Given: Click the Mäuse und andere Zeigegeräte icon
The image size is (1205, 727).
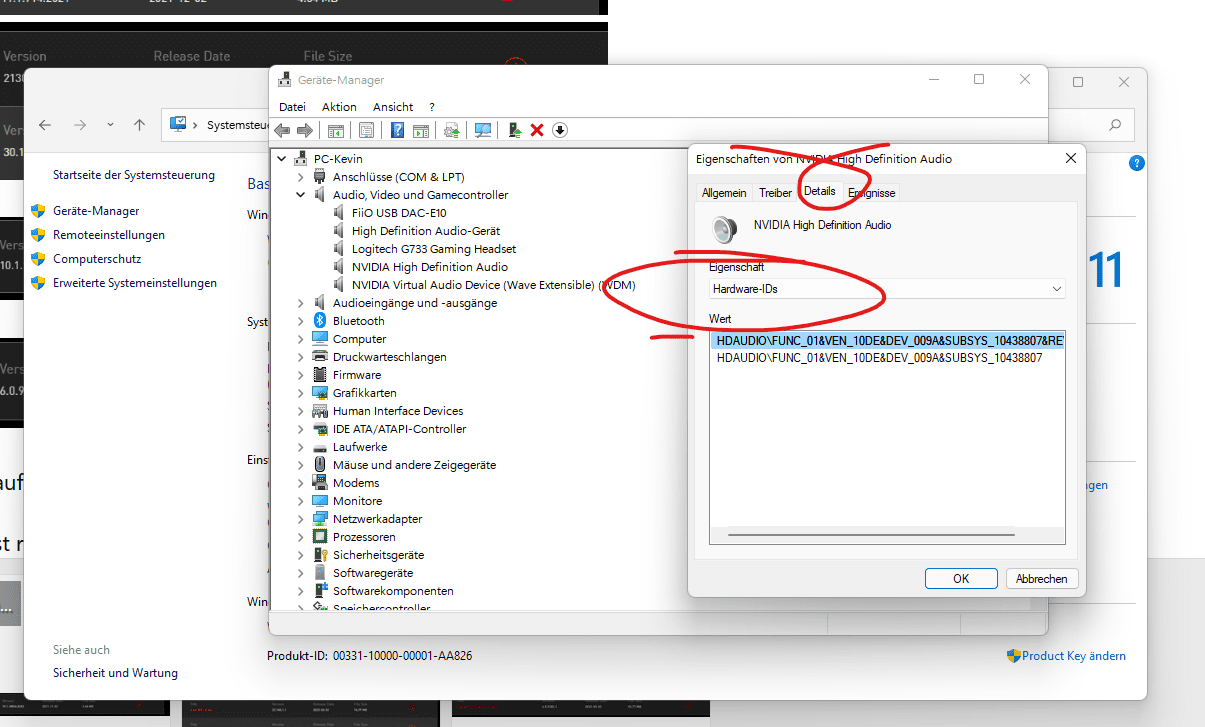Looking at the screenshot, I should click(x=320, y=465).
